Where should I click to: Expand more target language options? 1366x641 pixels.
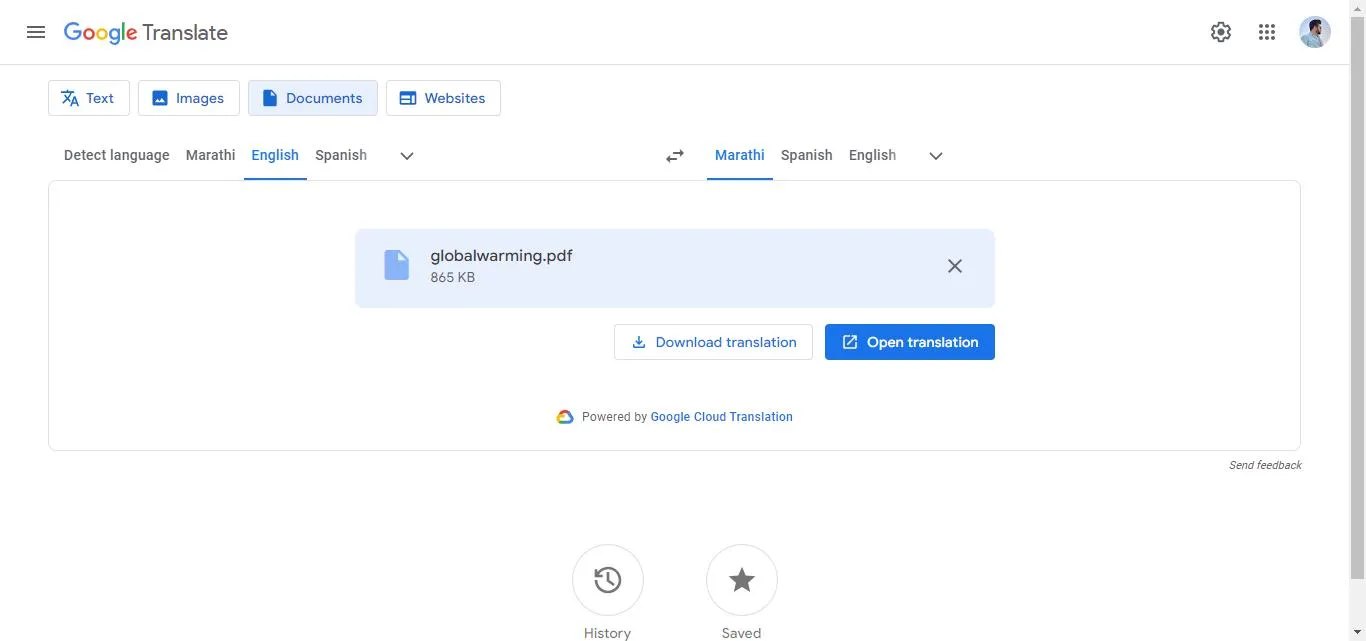click(x=935, y=155)
